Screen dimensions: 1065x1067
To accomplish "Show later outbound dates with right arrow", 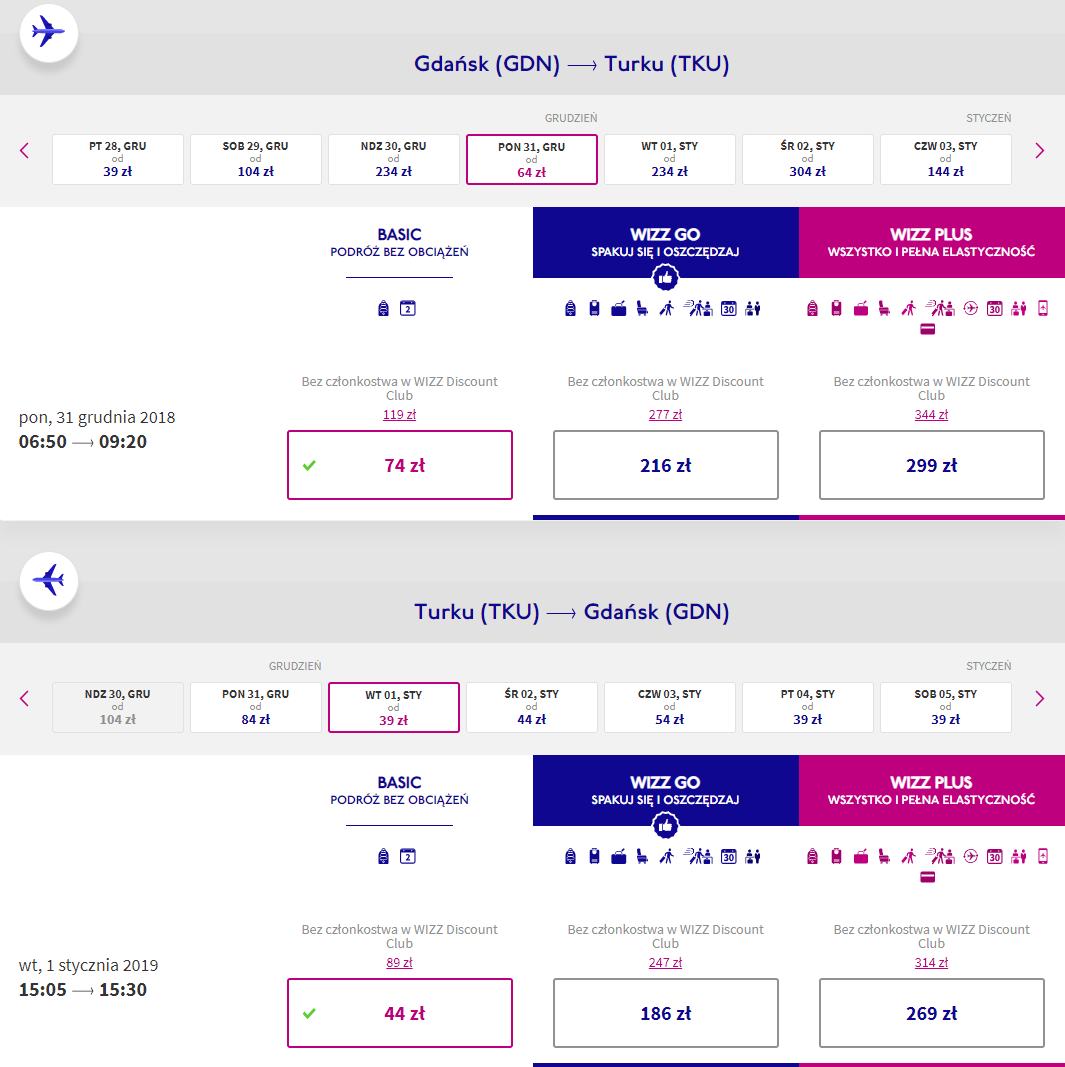I will (1039, 151).
